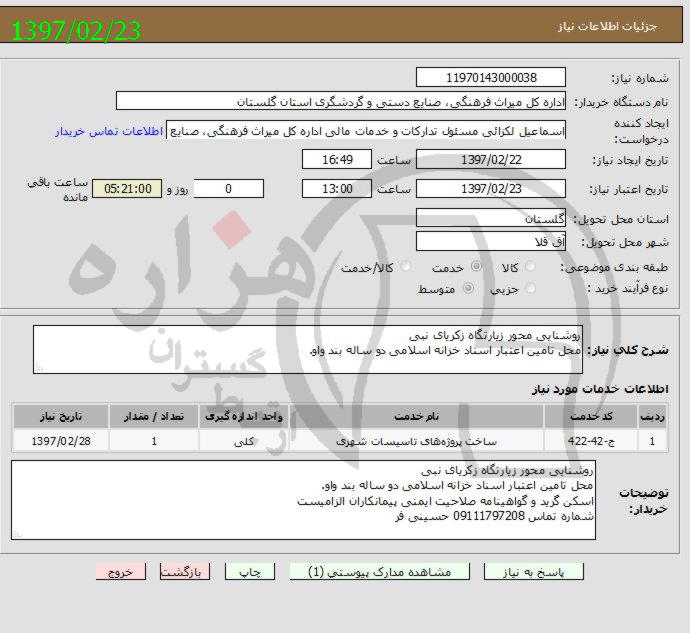
Task: Click the remaining time field 05:21:00
Action: (x=127, y=189)
